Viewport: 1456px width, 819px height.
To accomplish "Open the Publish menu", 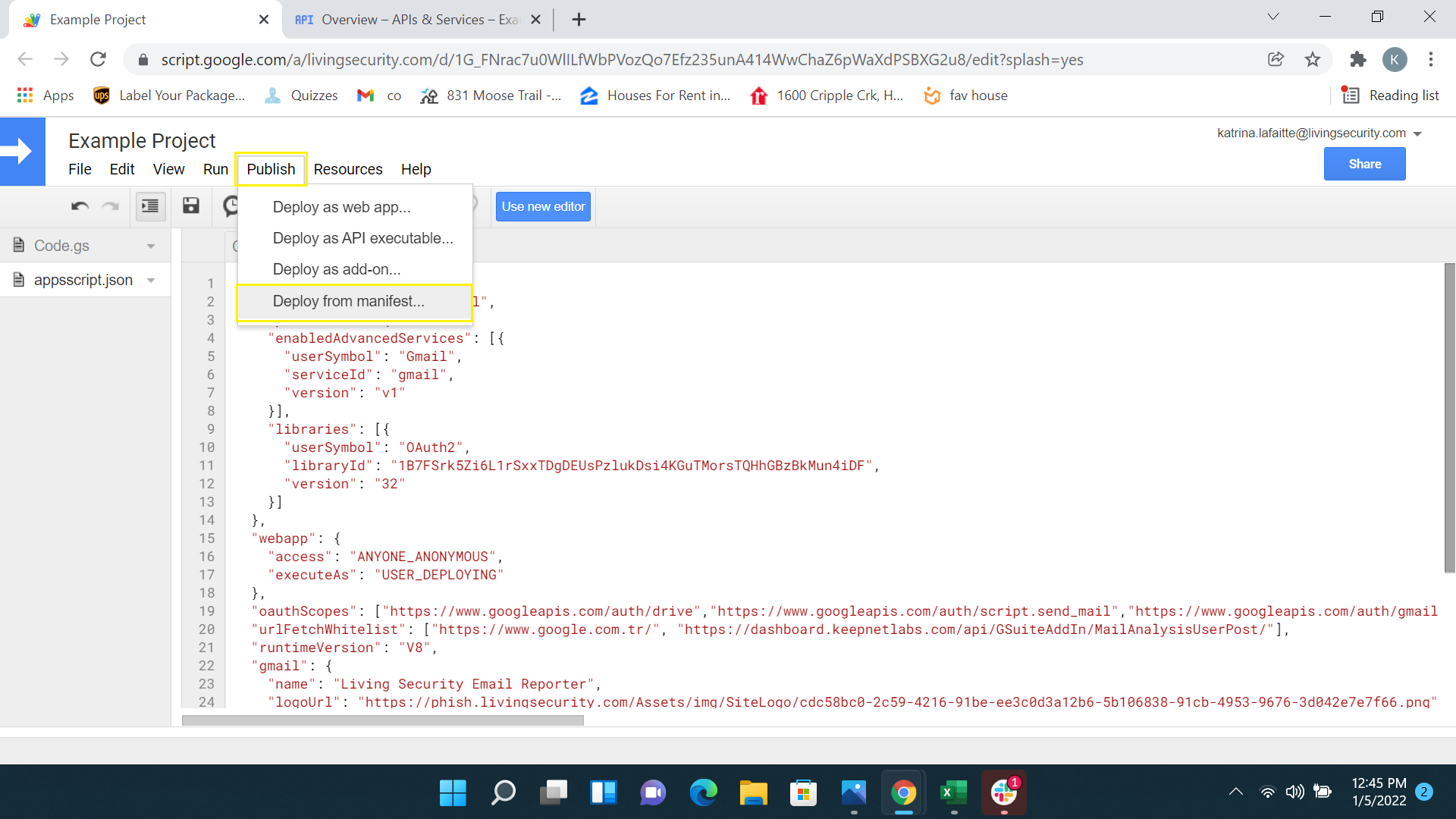I will pos(271,169).
